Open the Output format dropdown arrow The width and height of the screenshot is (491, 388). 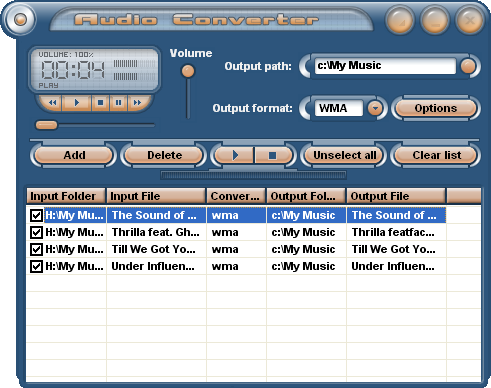[375, 108]
